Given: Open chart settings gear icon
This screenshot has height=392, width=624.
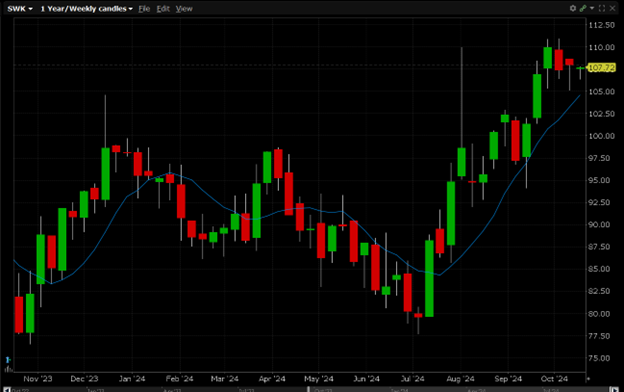Looking at the screenshot, I should [573, 8].
